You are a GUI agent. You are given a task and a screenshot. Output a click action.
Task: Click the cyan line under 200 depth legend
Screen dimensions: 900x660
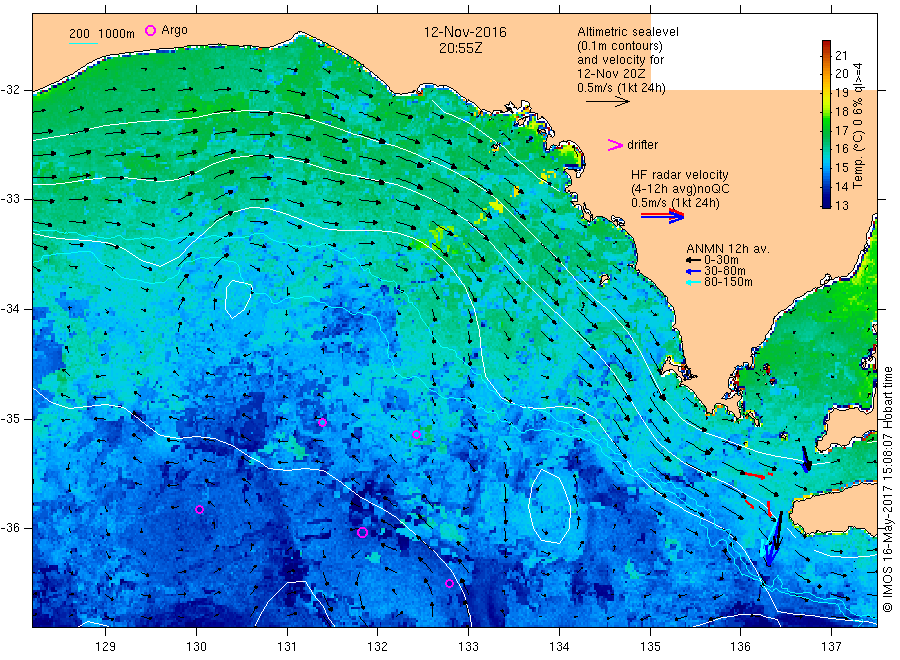pos(83,43)
